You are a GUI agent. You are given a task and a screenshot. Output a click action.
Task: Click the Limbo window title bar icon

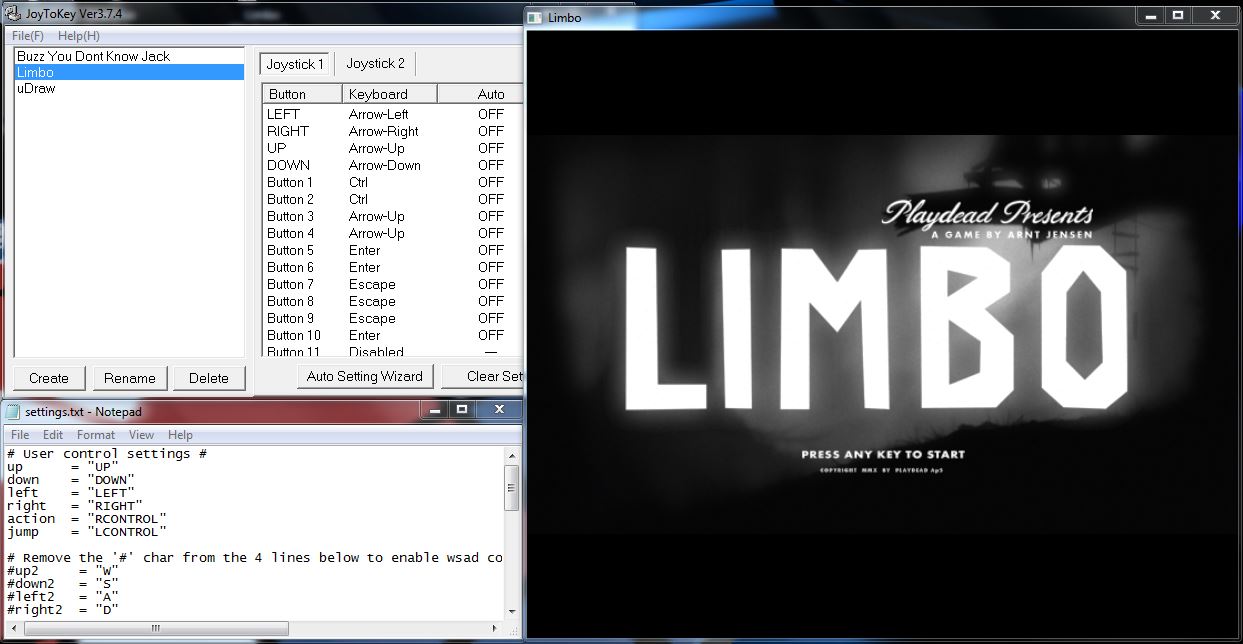coord(536,17)
